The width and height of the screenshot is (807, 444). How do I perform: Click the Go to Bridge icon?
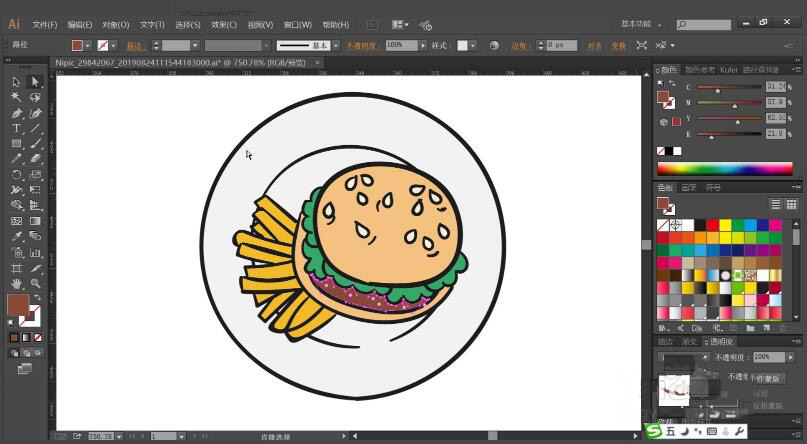pos(373,25)
